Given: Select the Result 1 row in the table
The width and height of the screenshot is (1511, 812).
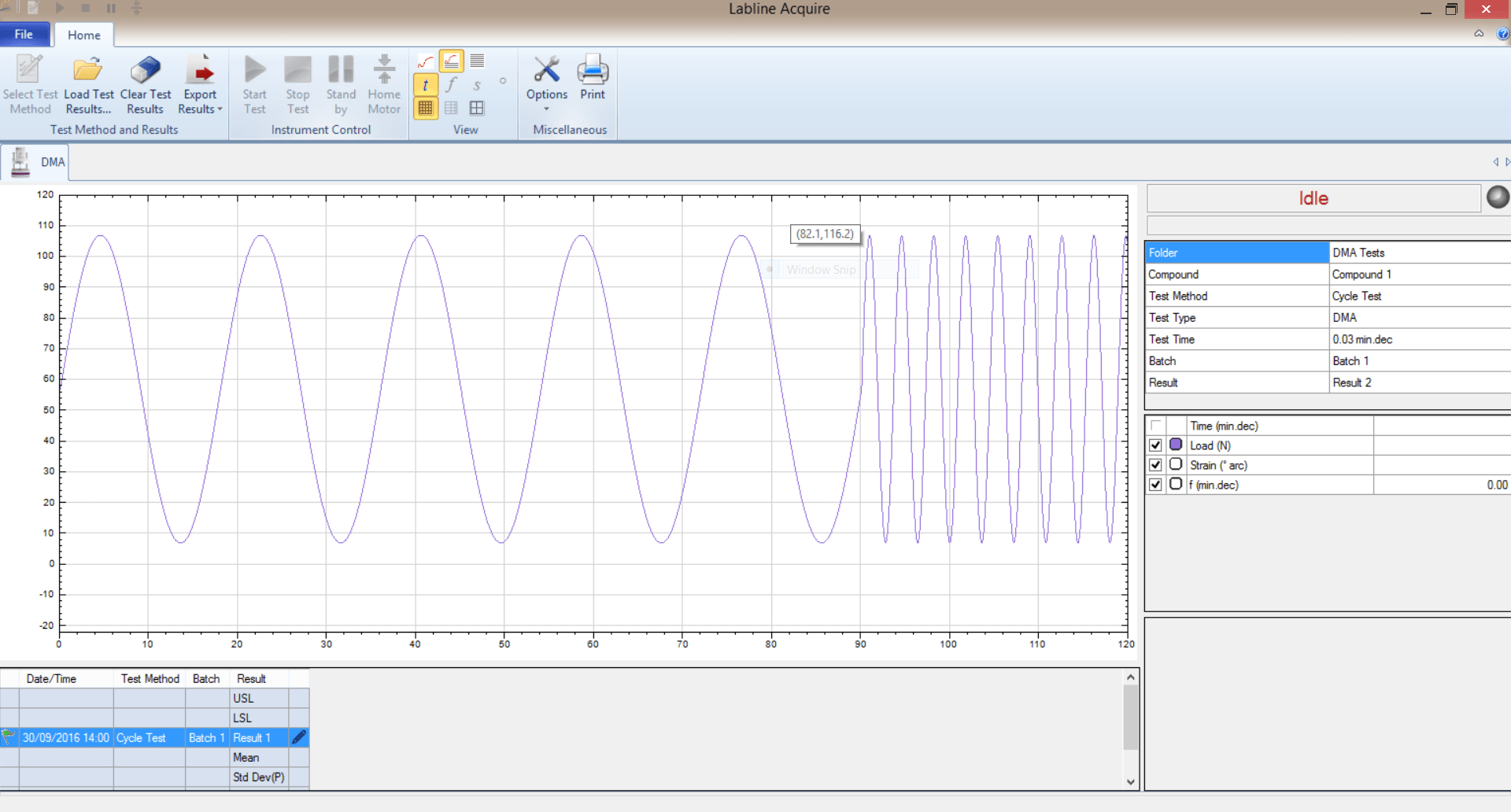Looking at the screenshot, I should click(253, 737).
